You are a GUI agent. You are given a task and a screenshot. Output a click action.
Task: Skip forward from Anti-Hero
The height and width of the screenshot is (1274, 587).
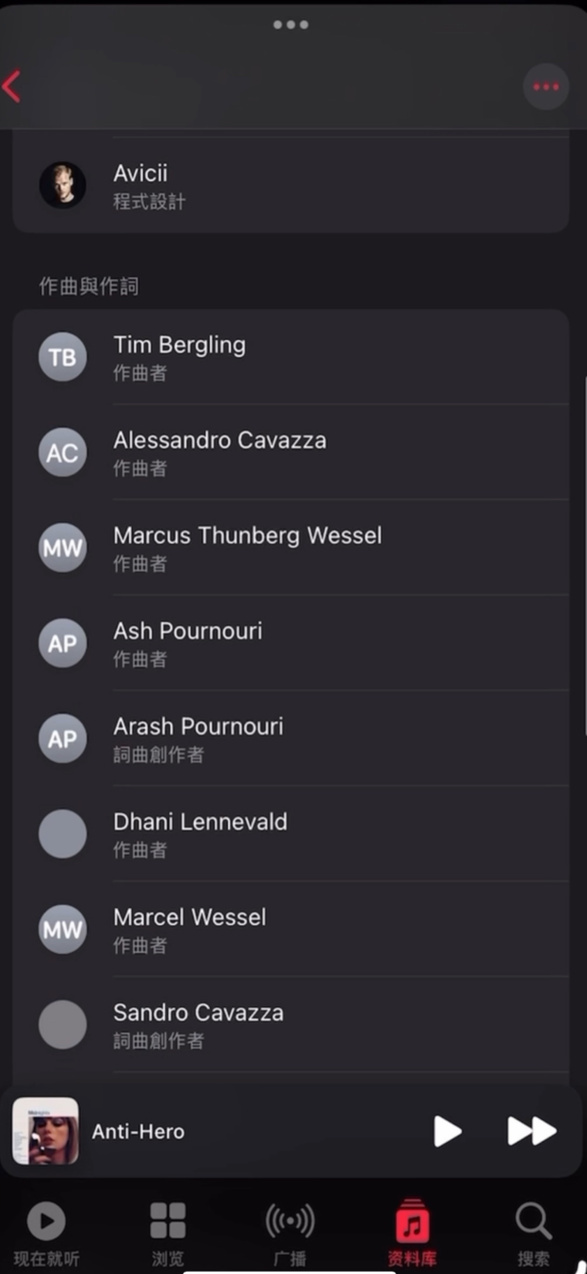point(531,1131)
